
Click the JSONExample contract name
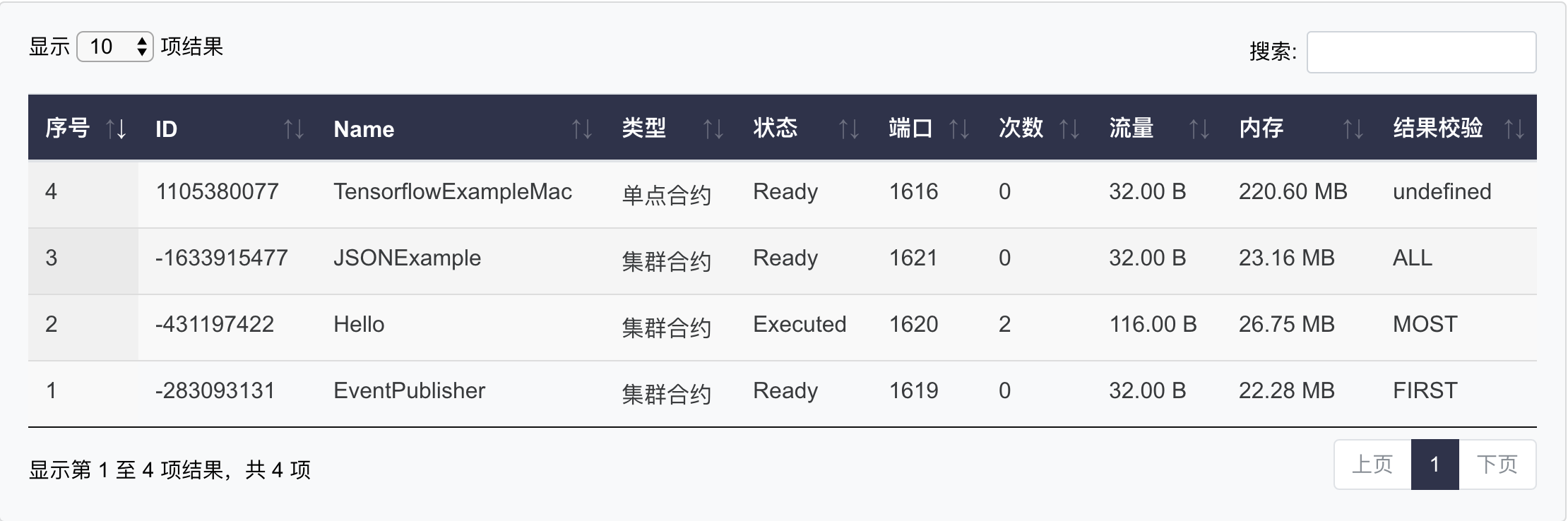click(x=407, y=258)
